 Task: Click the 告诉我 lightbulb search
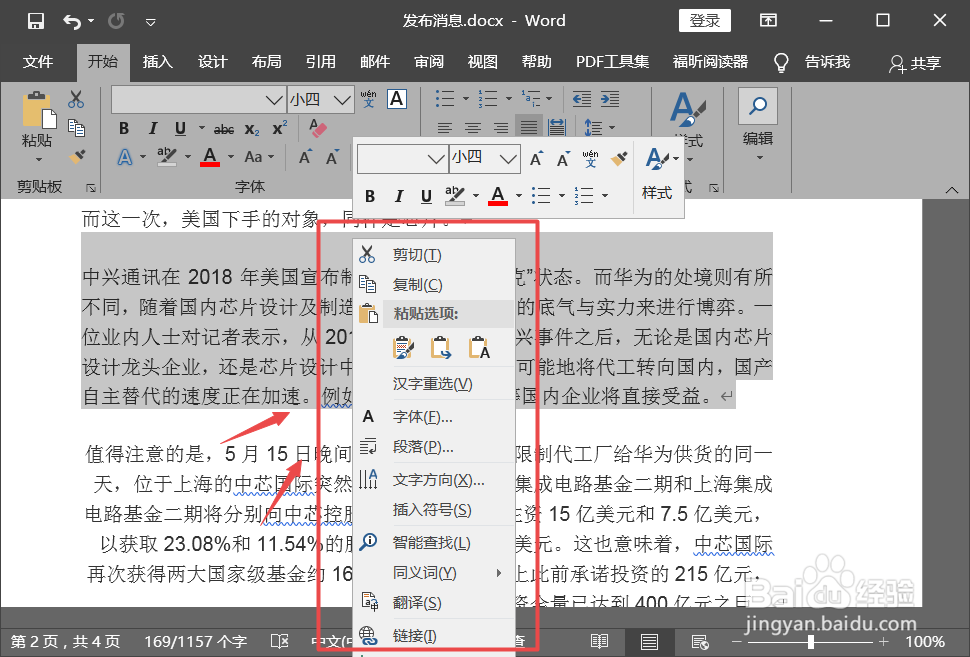813,62
